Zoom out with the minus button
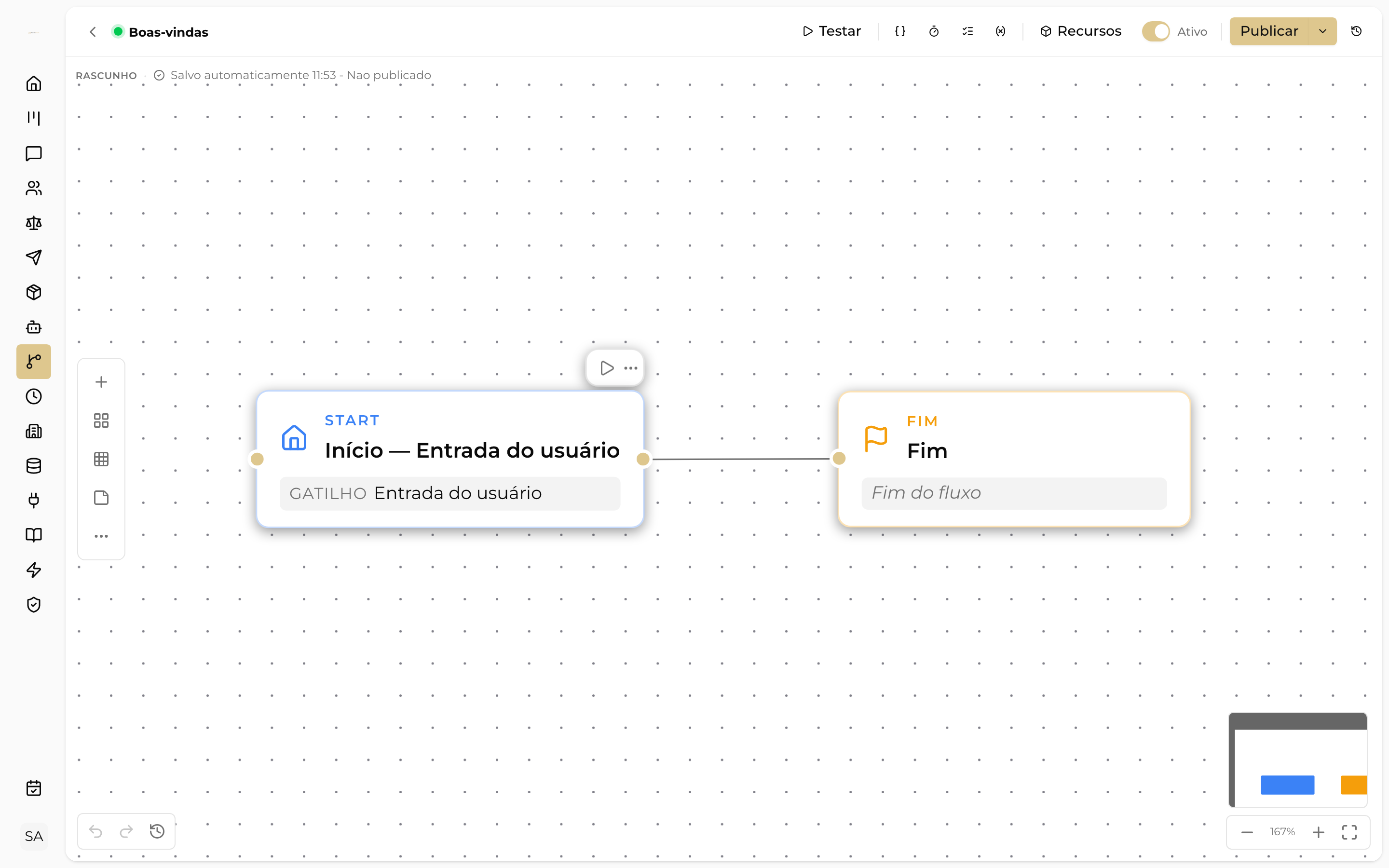Viewport: 1389px width, 868px height. [x=1247, y=832]
